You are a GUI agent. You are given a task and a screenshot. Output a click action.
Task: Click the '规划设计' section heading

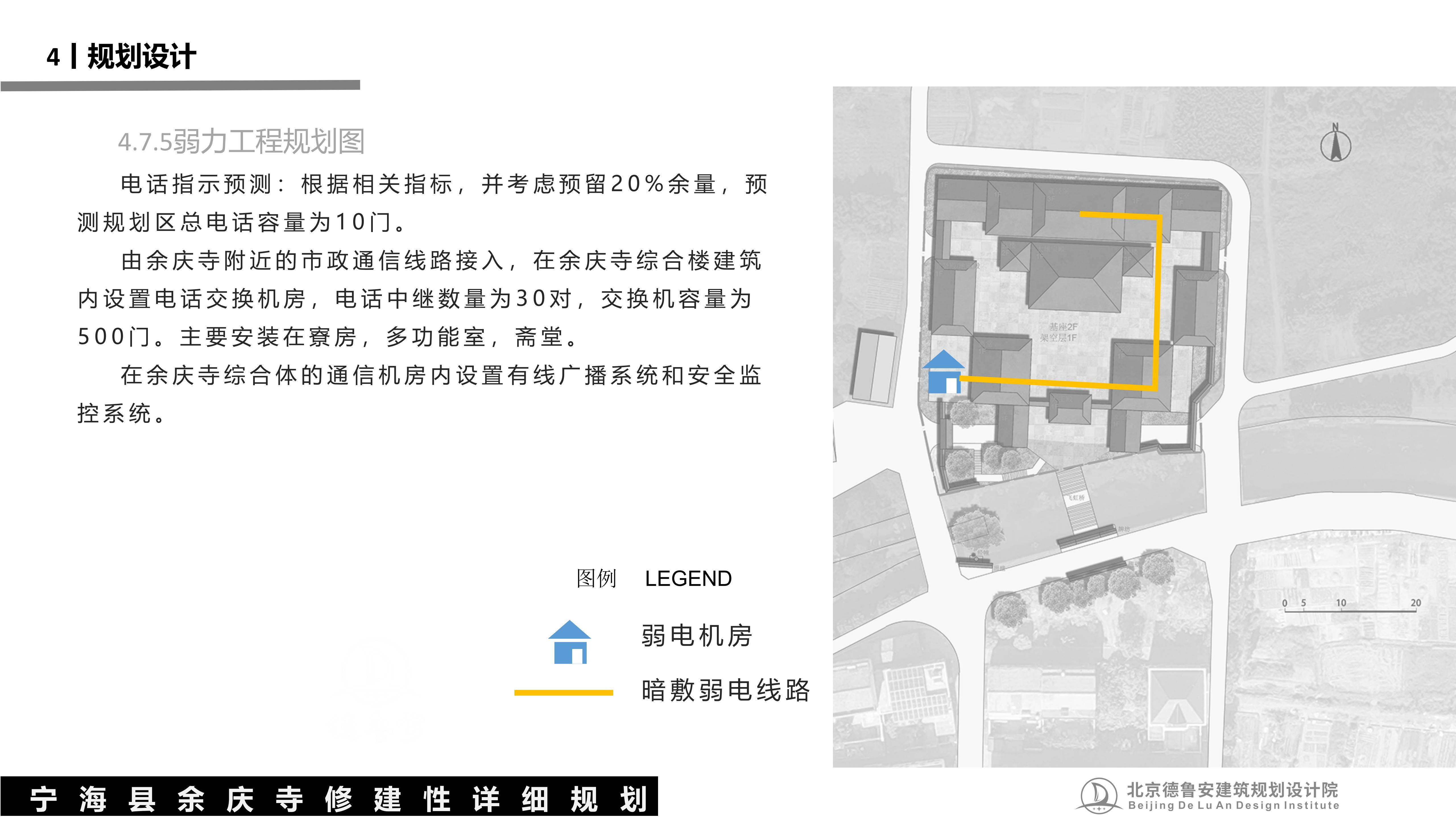(x=141, y=57)
